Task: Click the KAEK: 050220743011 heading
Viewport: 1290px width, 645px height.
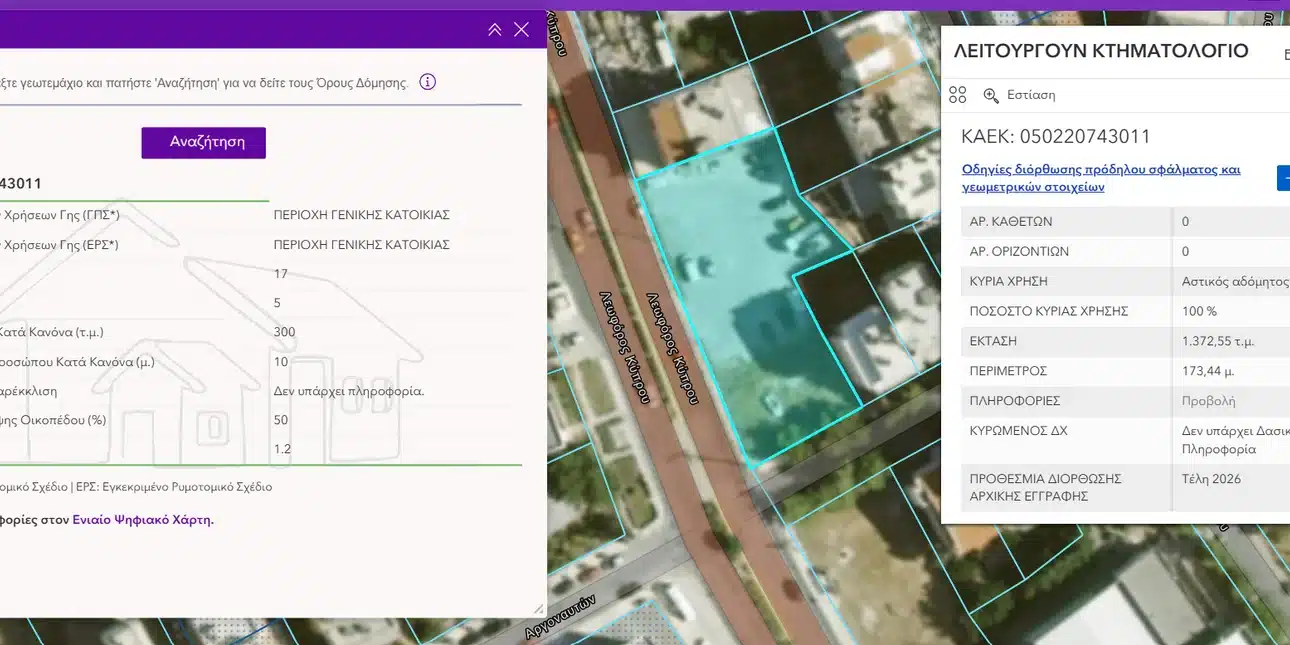Action: click(1055, 137)
